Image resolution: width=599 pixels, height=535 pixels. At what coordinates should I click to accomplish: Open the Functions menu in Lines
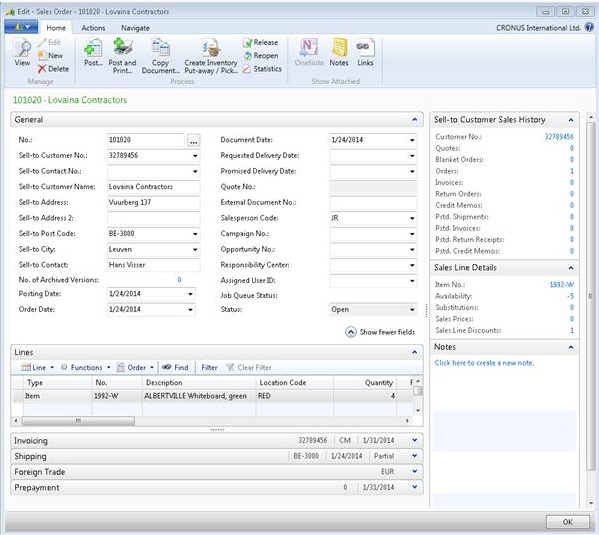pyautogui.click(x=86, y=367)
